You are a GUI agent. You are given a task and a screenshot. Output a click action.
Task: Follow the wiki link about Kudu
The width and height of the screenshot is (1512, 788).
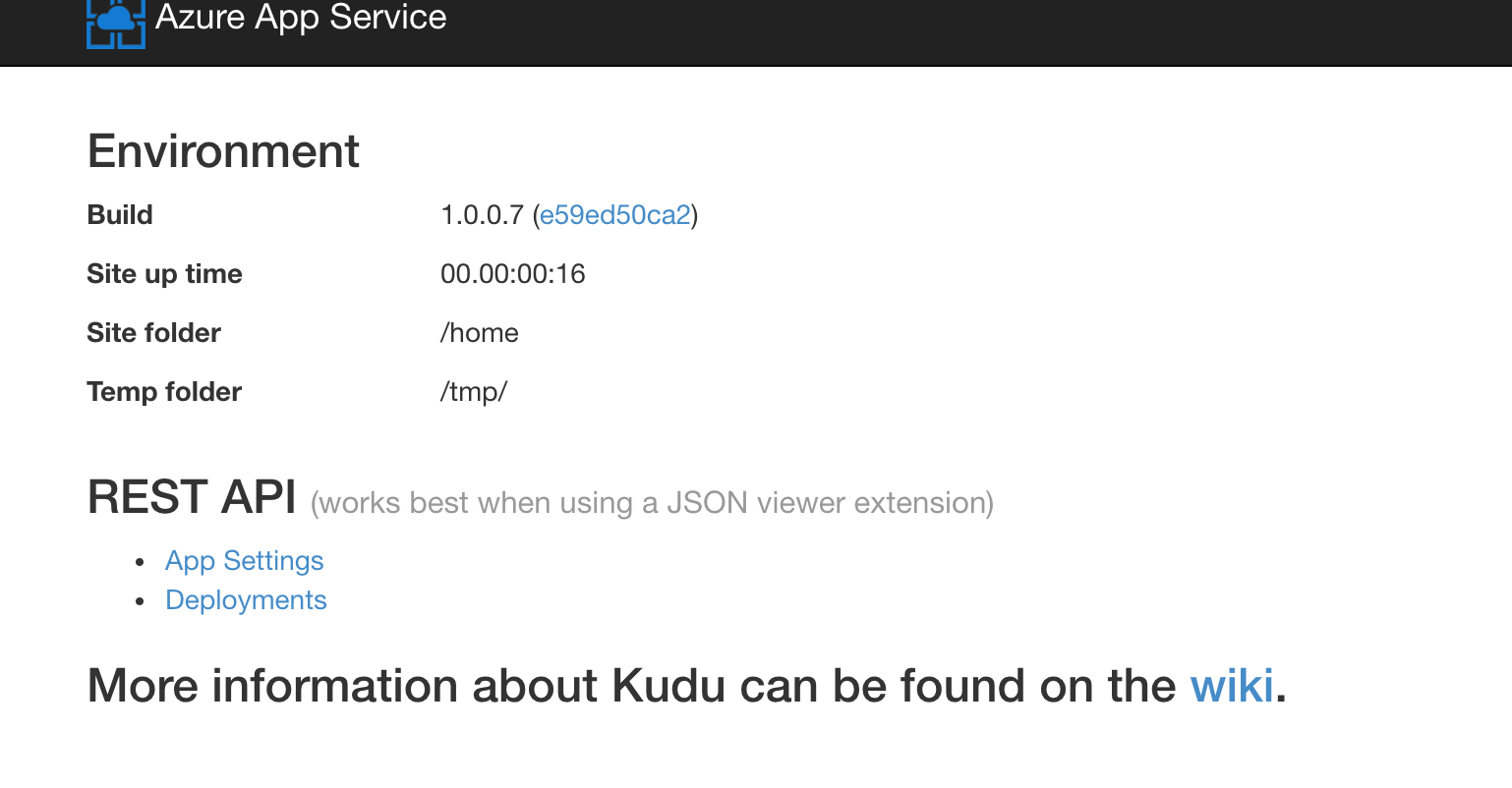coord(1232,686)
